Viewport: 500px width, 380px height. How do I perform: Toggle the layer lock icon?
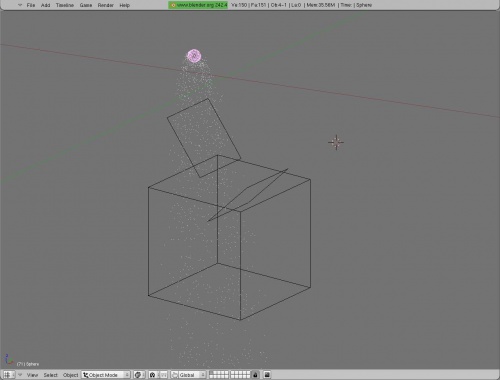click(255, 375)
